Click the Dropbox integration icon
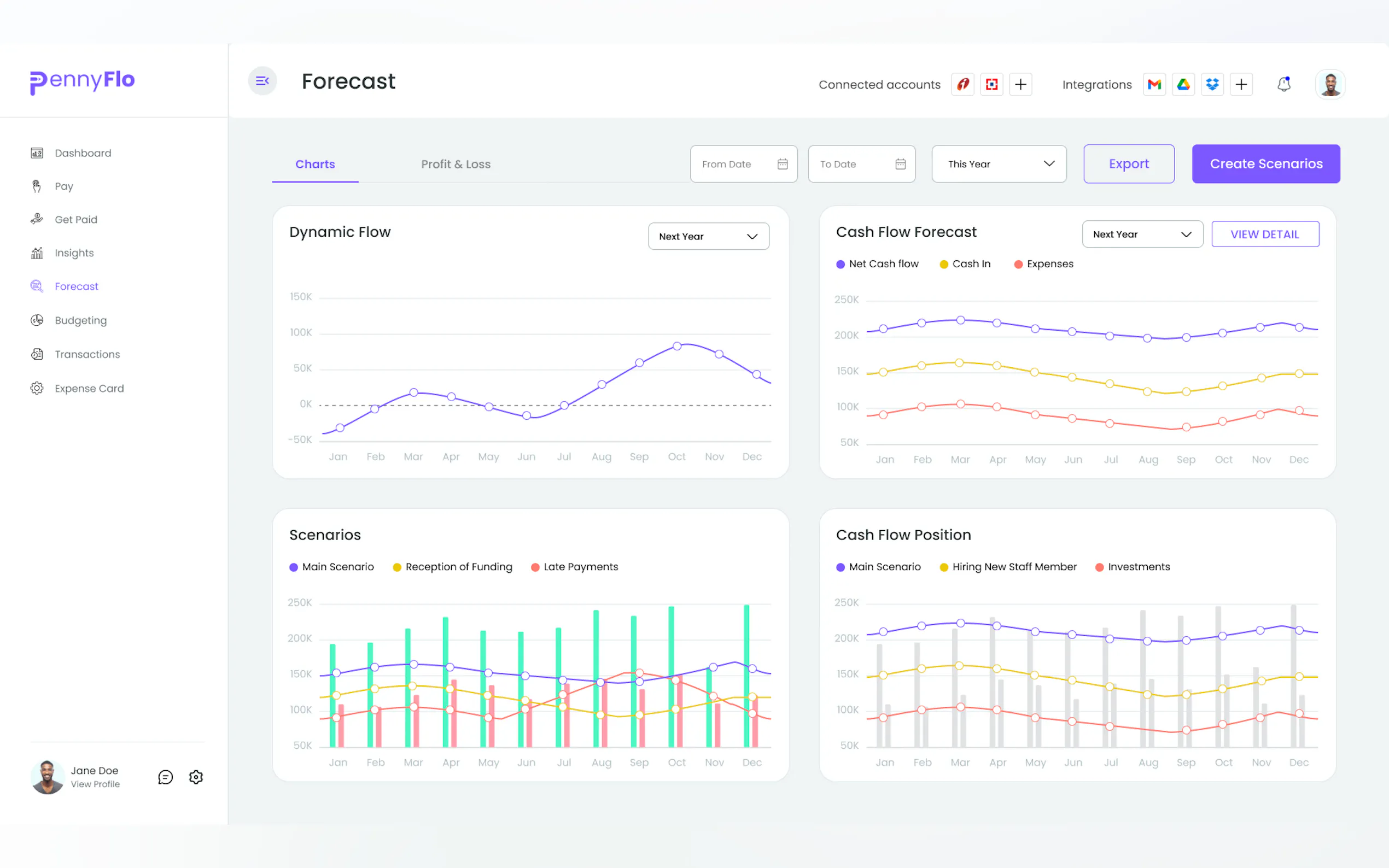 point(1212,84)
